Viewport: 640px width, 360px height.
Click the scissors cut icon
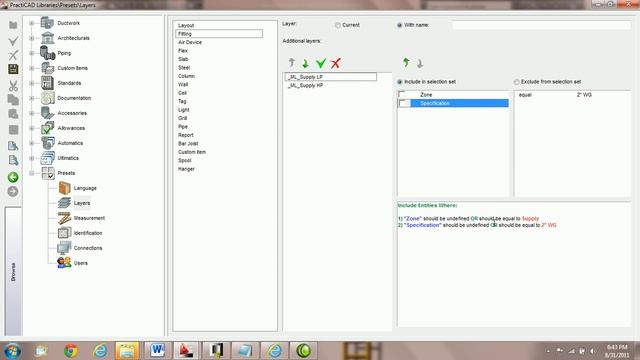(x=13, y=86)
